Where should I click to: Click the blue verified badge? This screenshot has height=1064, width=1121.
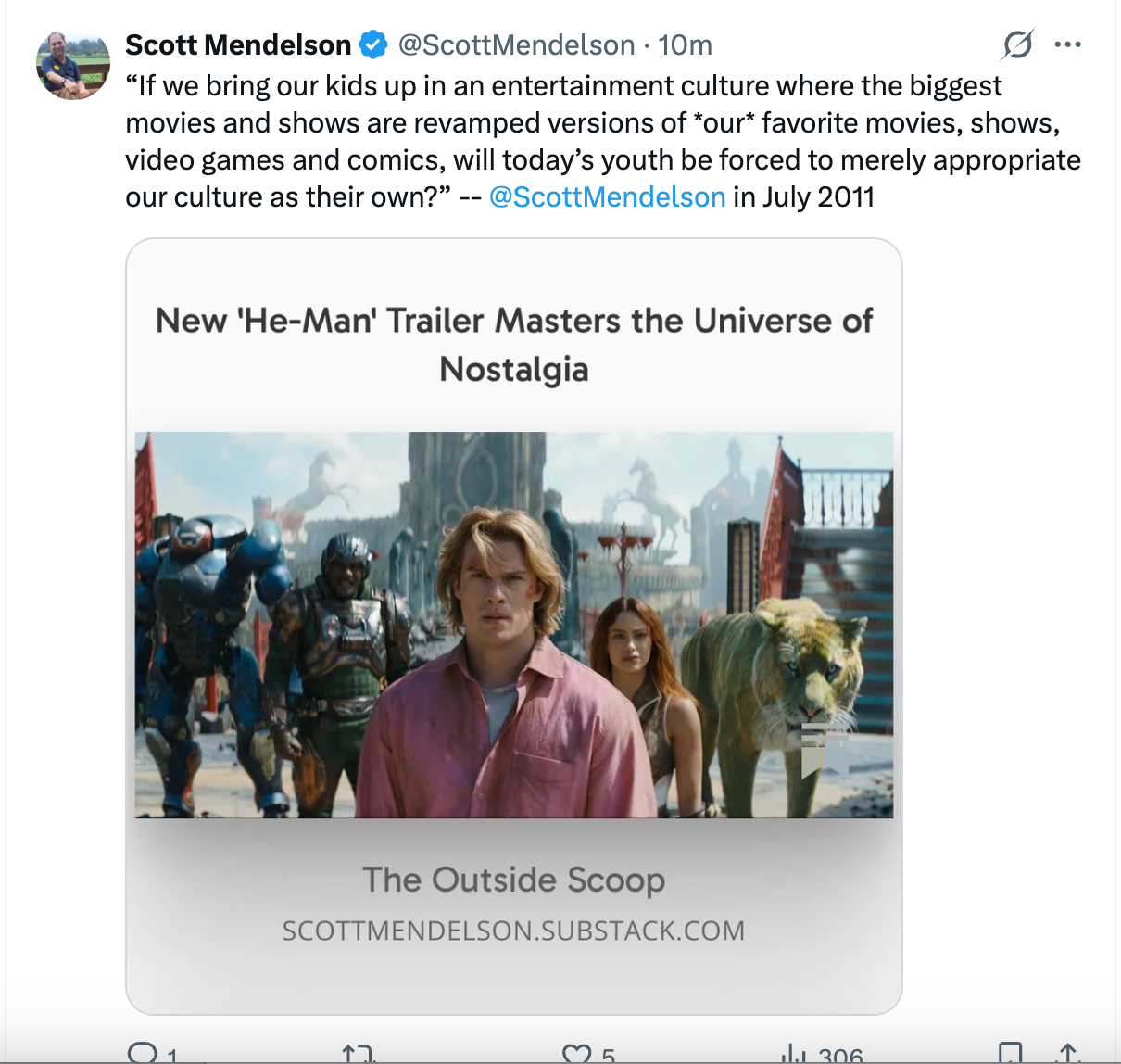372,44
